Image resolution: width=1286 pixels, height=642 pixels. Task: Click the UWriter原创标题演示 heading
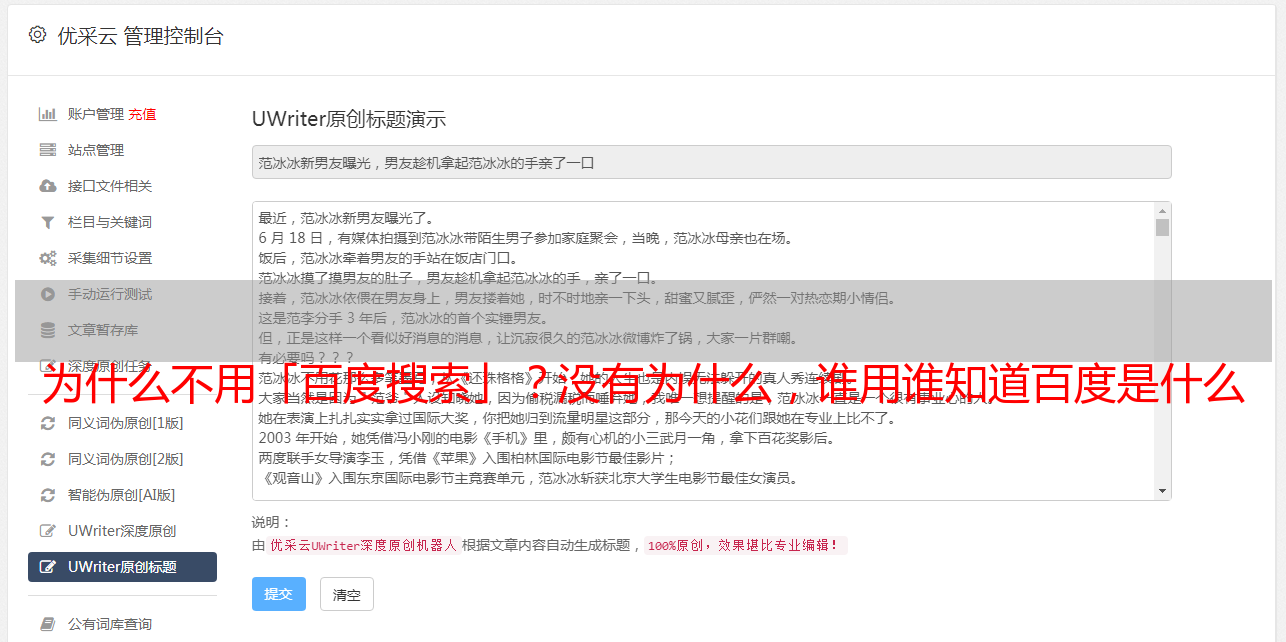349,119
